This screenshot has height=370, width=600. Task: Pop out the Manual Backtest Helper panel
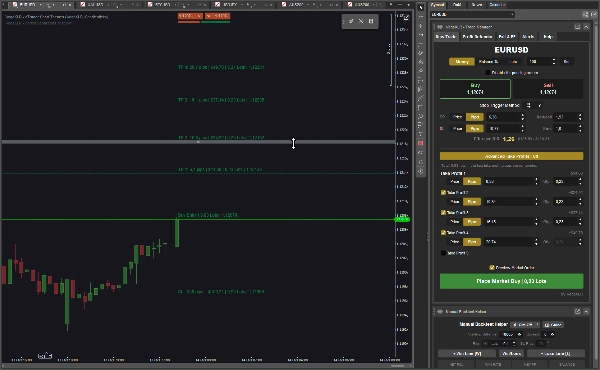[x=577, y=311]
